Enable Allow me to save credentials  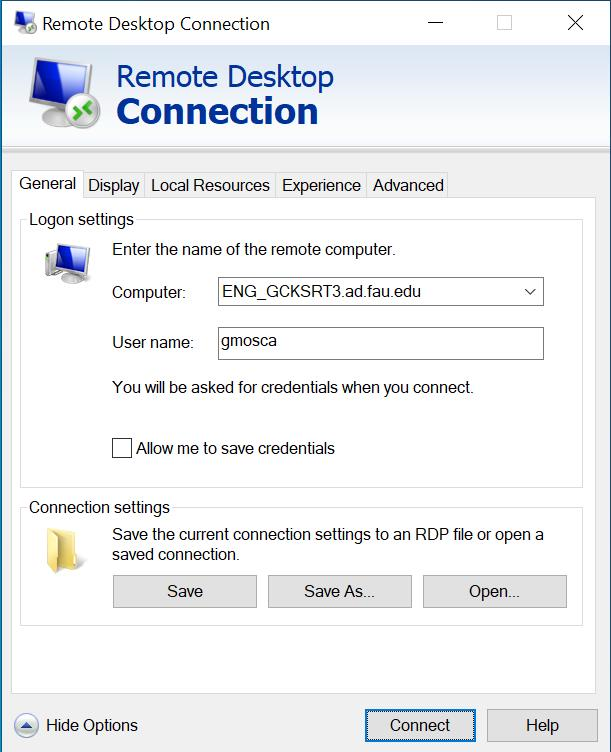(122, 448)
